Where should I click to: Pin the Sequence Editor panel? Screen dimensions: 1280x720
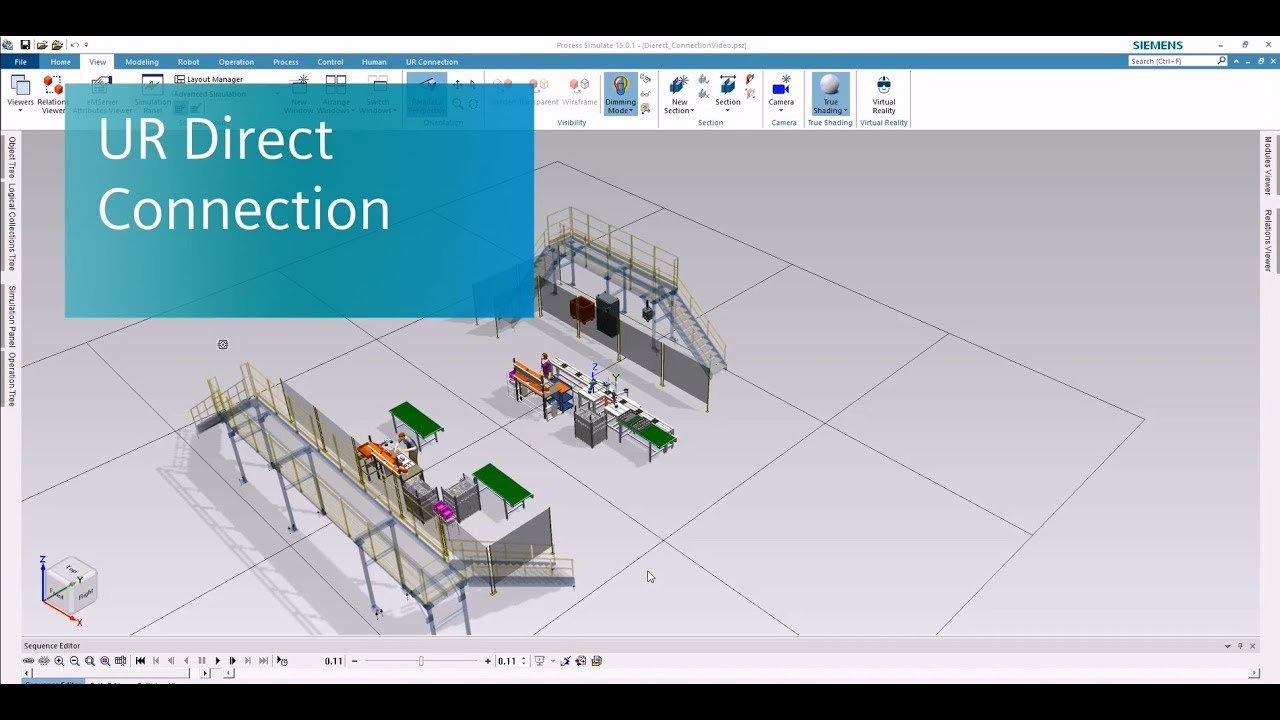(1241, 646)
